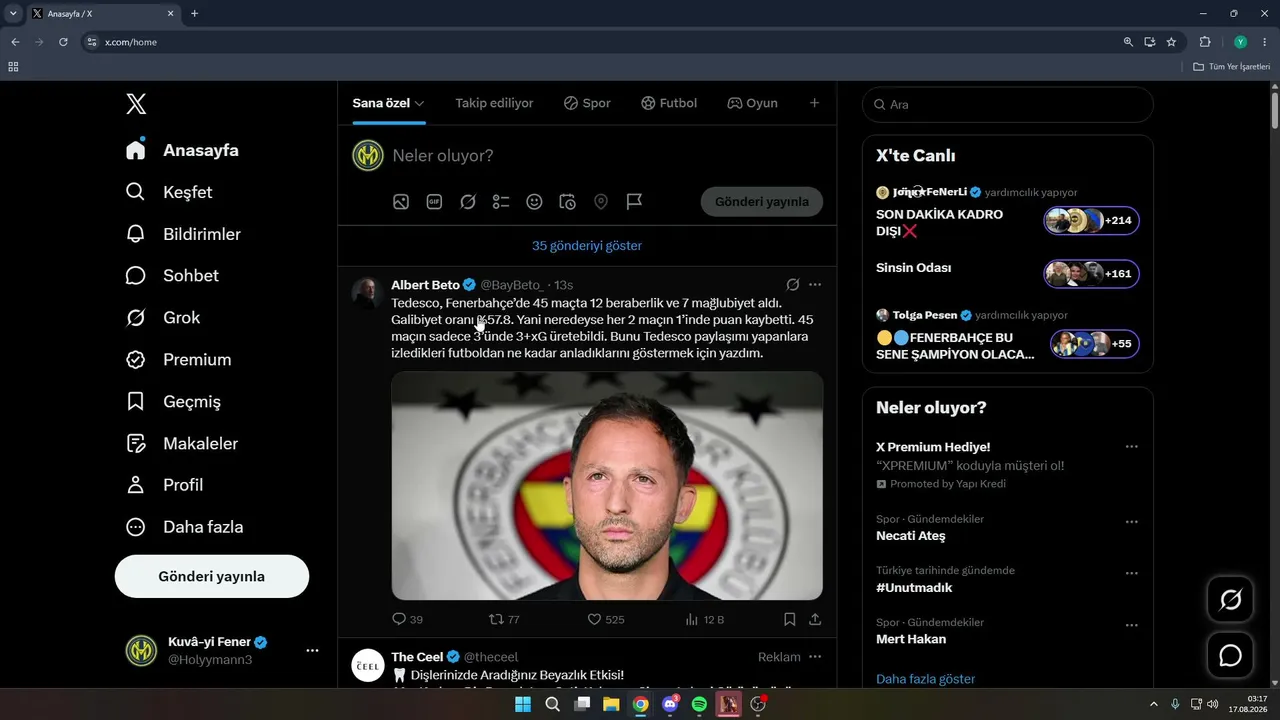Add a media image to the post
This screenshot has height=720, width=1280.
click(401, 202)
